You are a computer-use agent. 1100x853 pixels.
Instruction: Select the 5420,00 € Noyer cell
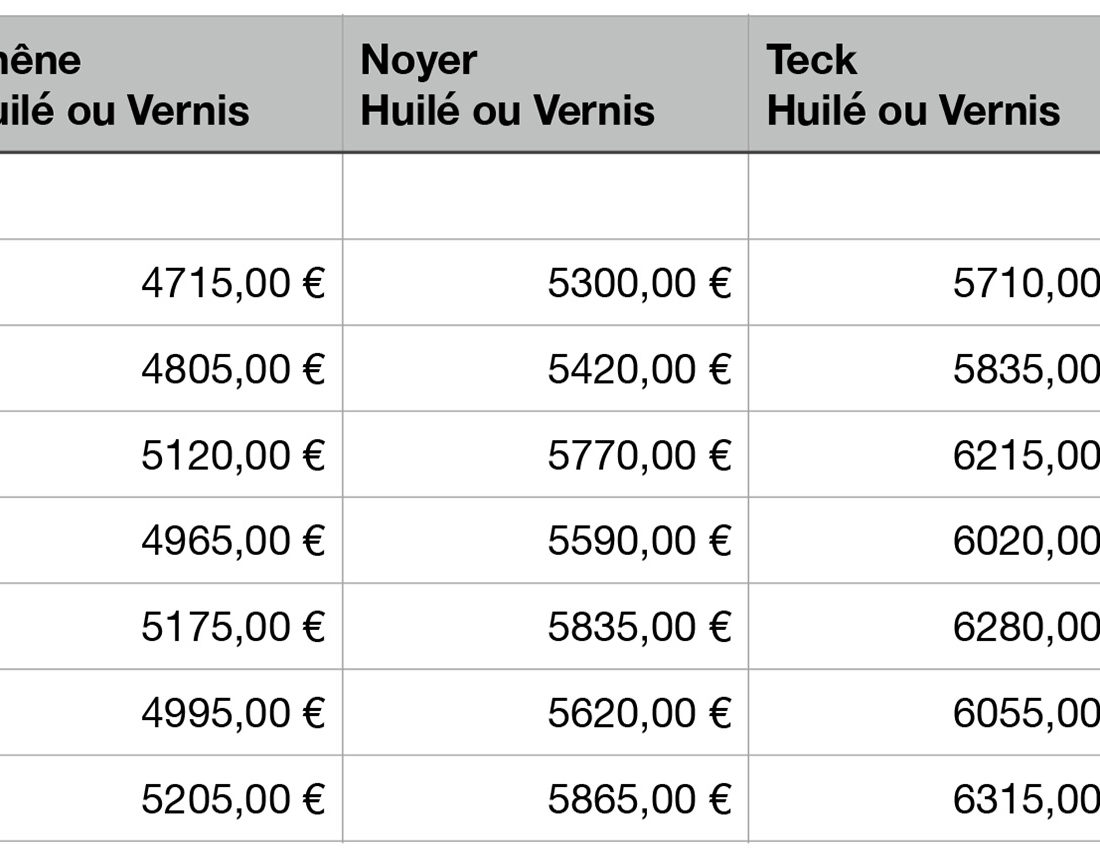click(639, 369)
